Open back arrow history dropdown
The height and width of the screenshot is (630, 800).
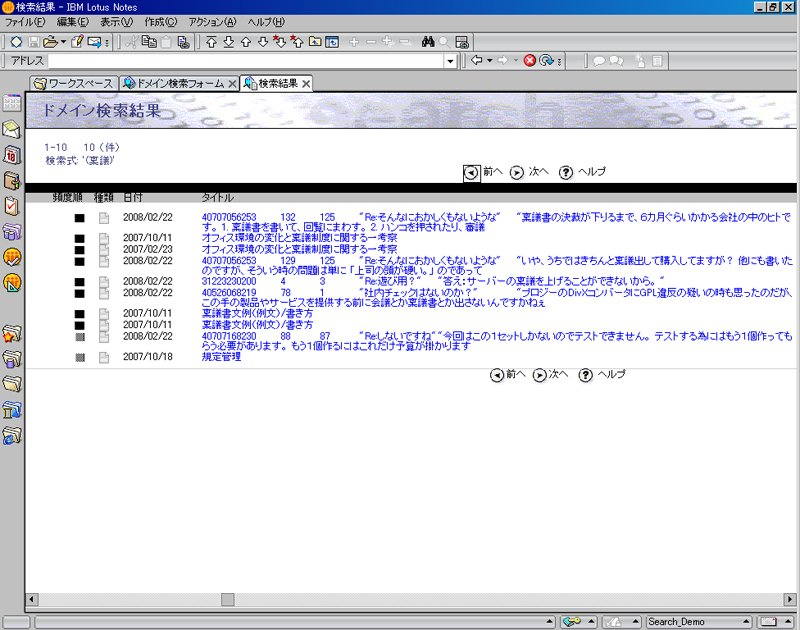(490, 61)
